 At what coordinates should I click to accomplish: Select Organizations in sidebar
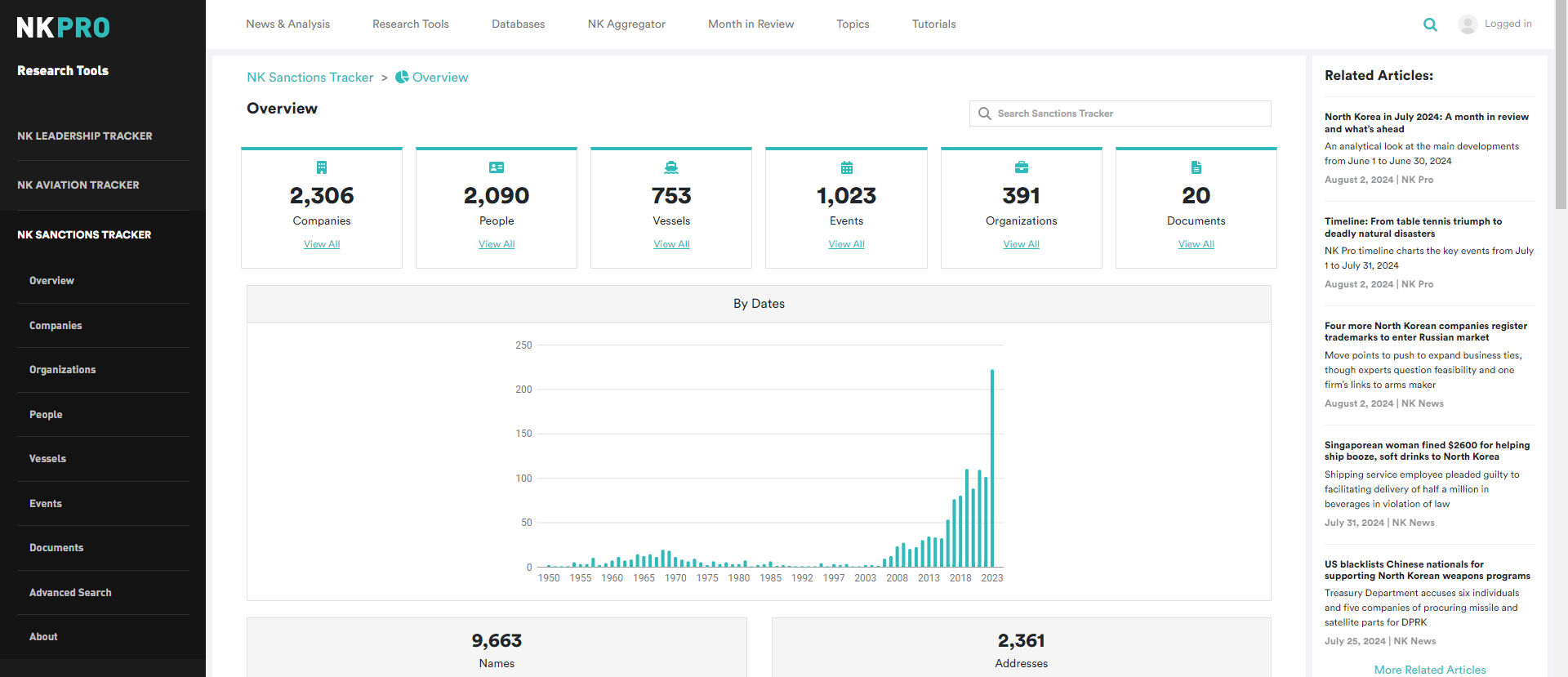click(x=63, y=370)
